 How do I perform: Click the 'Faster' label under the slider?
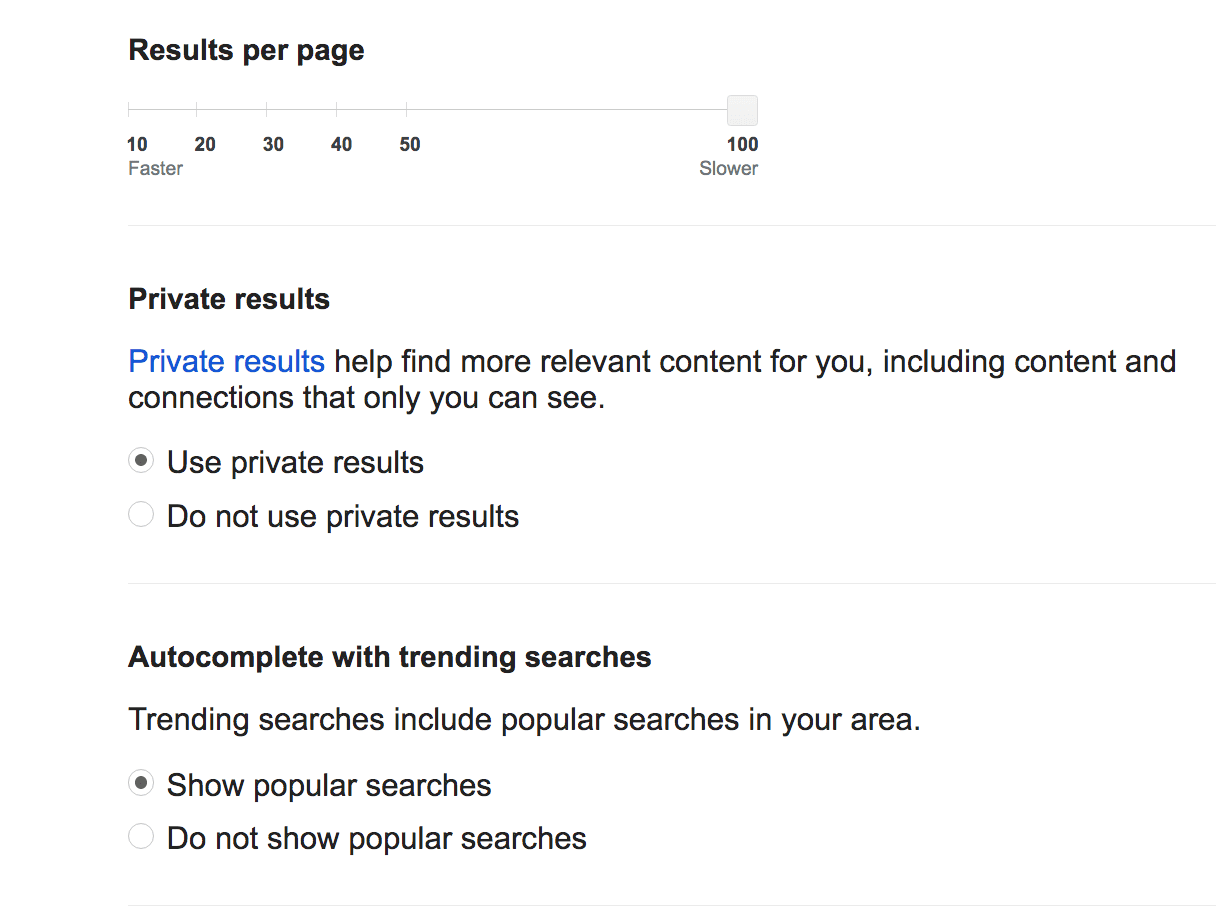click(155, 168)
